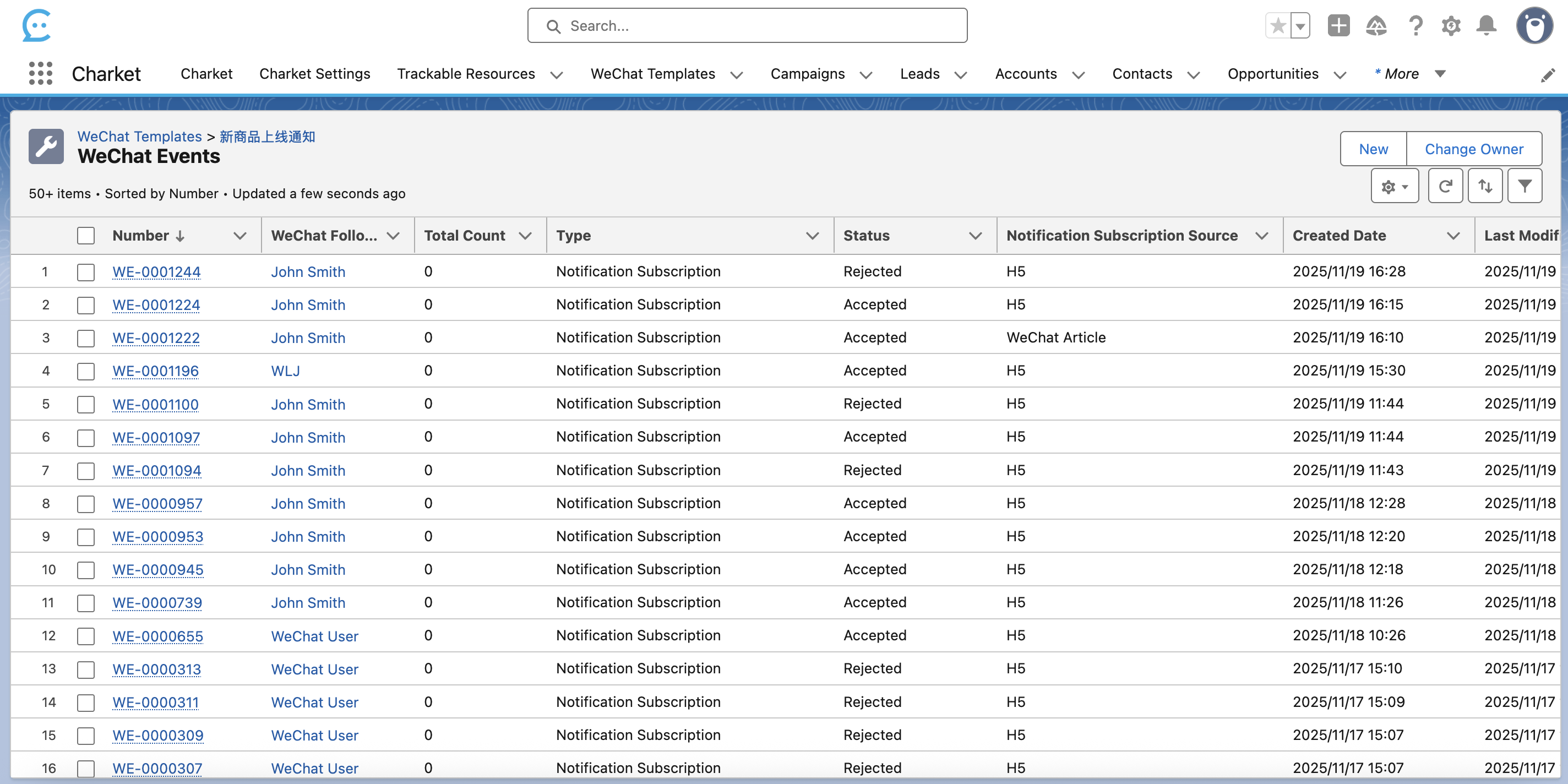Screen dimensions: 1568x784
Task: Open list view controls gear dropdown
Action: pyautogui.click(x=1394, y=186)
